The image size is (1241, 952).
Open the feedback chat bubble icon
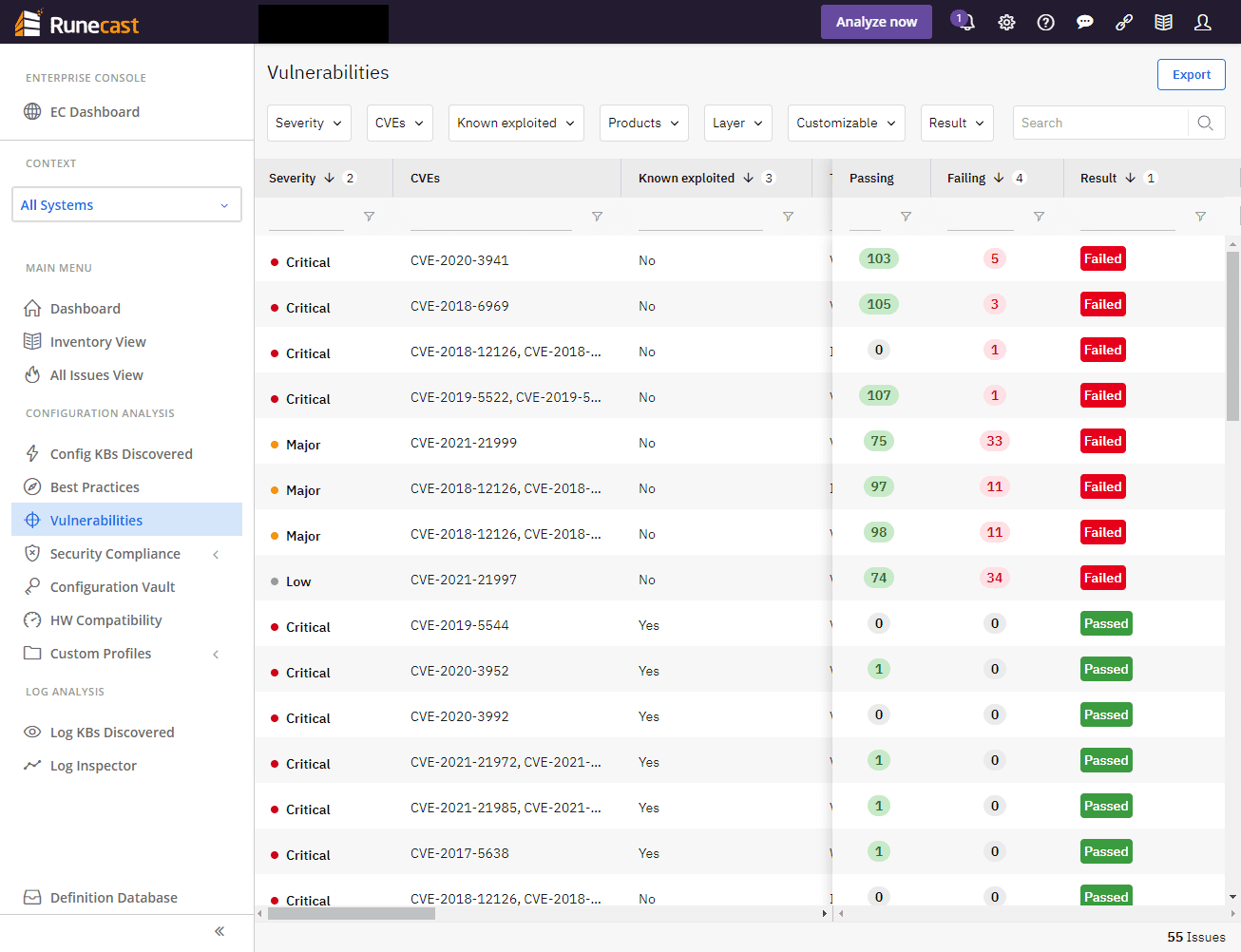[x=1084, y=22]
